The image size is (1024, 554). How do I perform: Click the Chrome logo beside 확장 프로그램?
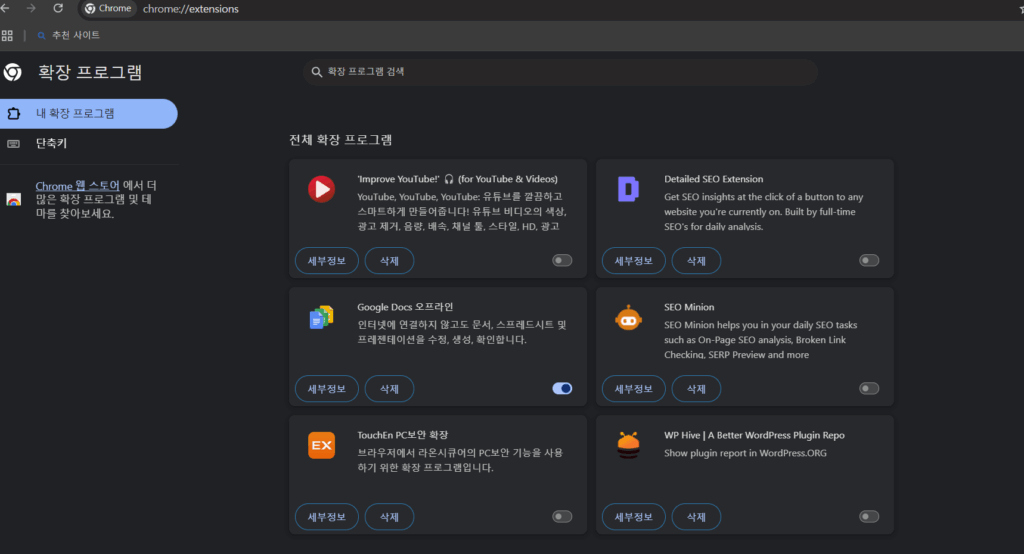[x=12, y=72]
